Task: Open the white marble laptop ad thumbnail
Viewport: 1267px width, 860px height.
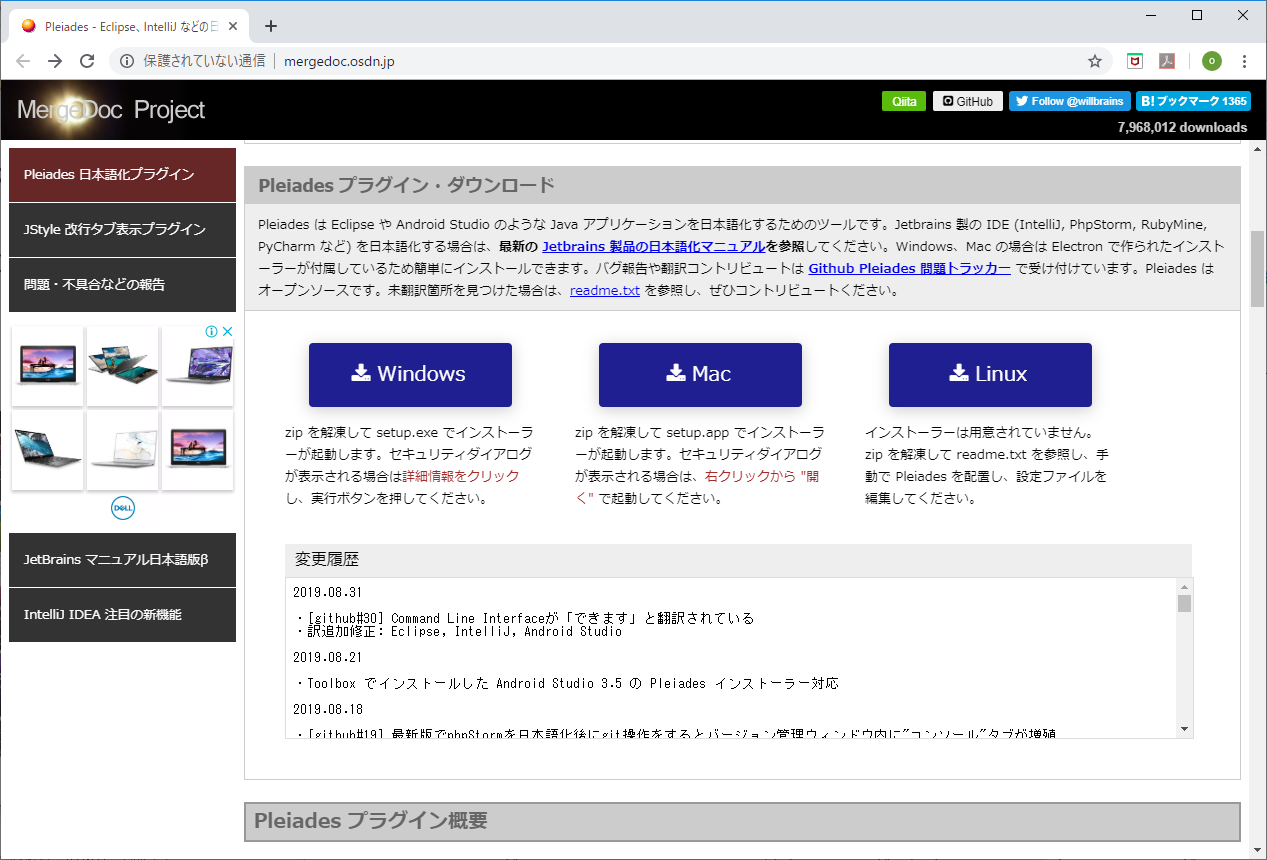Action: pyautogui.click(x=122, y=450)
